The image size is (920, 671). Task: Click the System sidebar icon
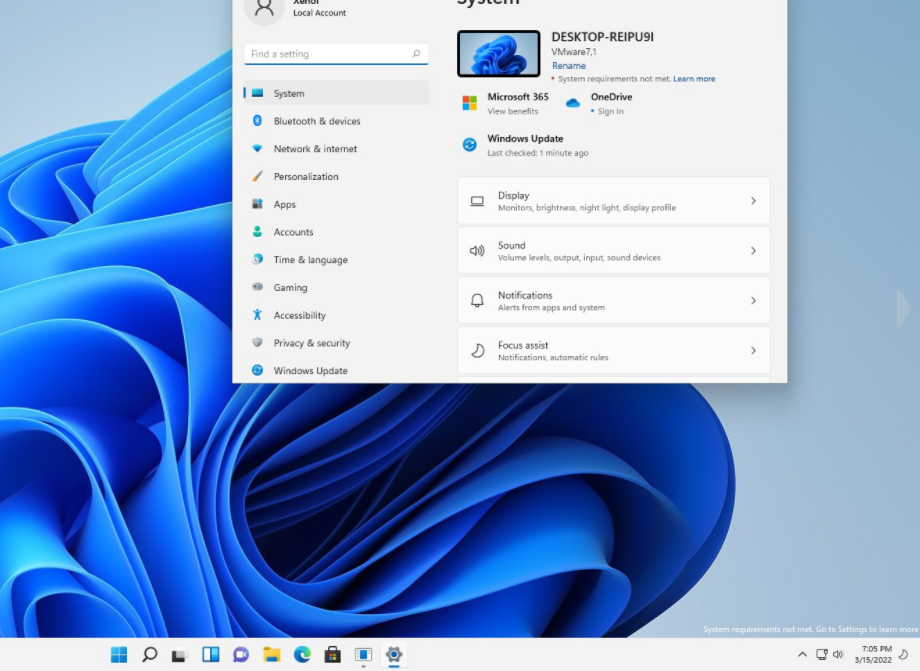(257, 93)
